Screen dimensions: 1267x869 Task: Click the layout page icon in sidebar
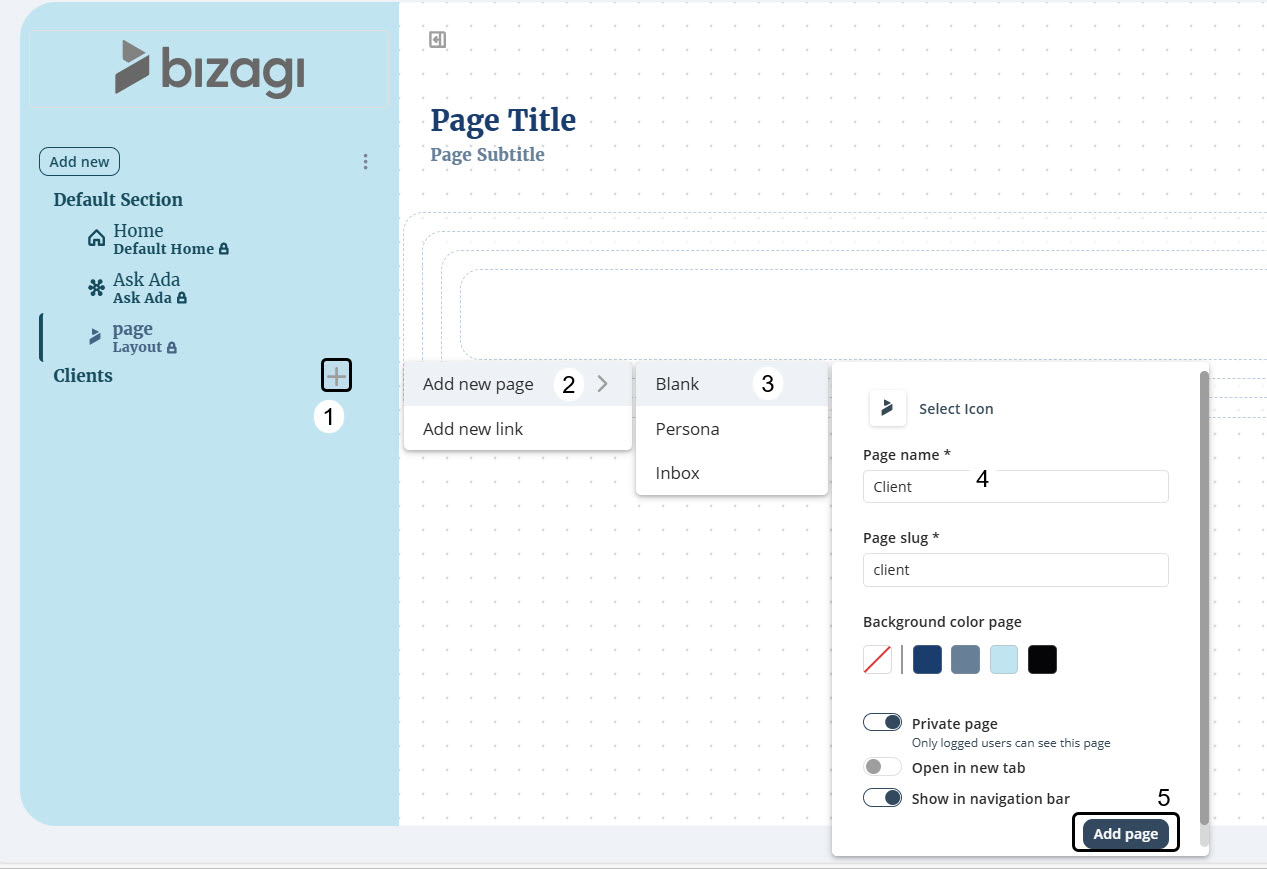coord(96,337)
